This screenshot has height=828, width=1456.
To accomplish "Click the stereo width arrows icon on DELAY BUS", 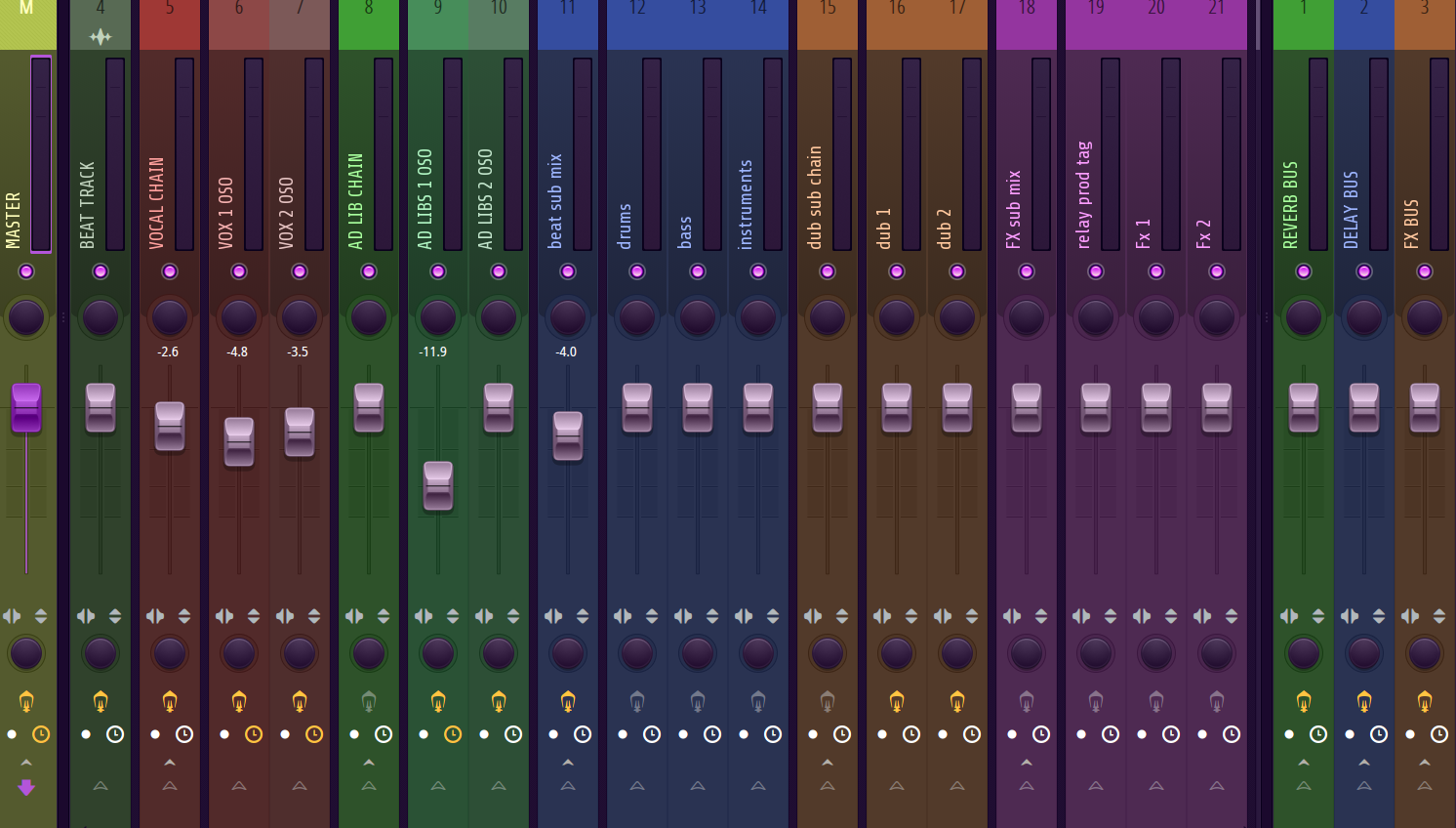I will click(1378, 616).
